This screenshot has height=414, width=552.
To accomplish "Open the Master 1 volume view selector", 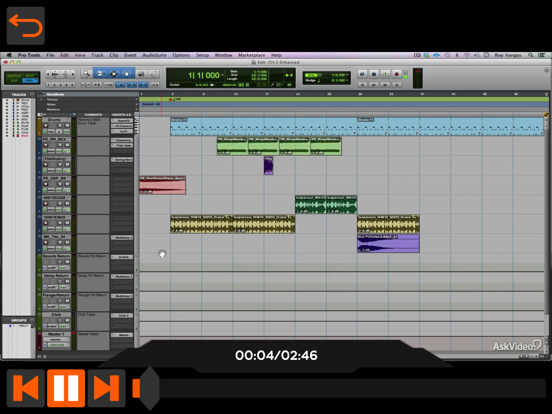I will (56, 340).
